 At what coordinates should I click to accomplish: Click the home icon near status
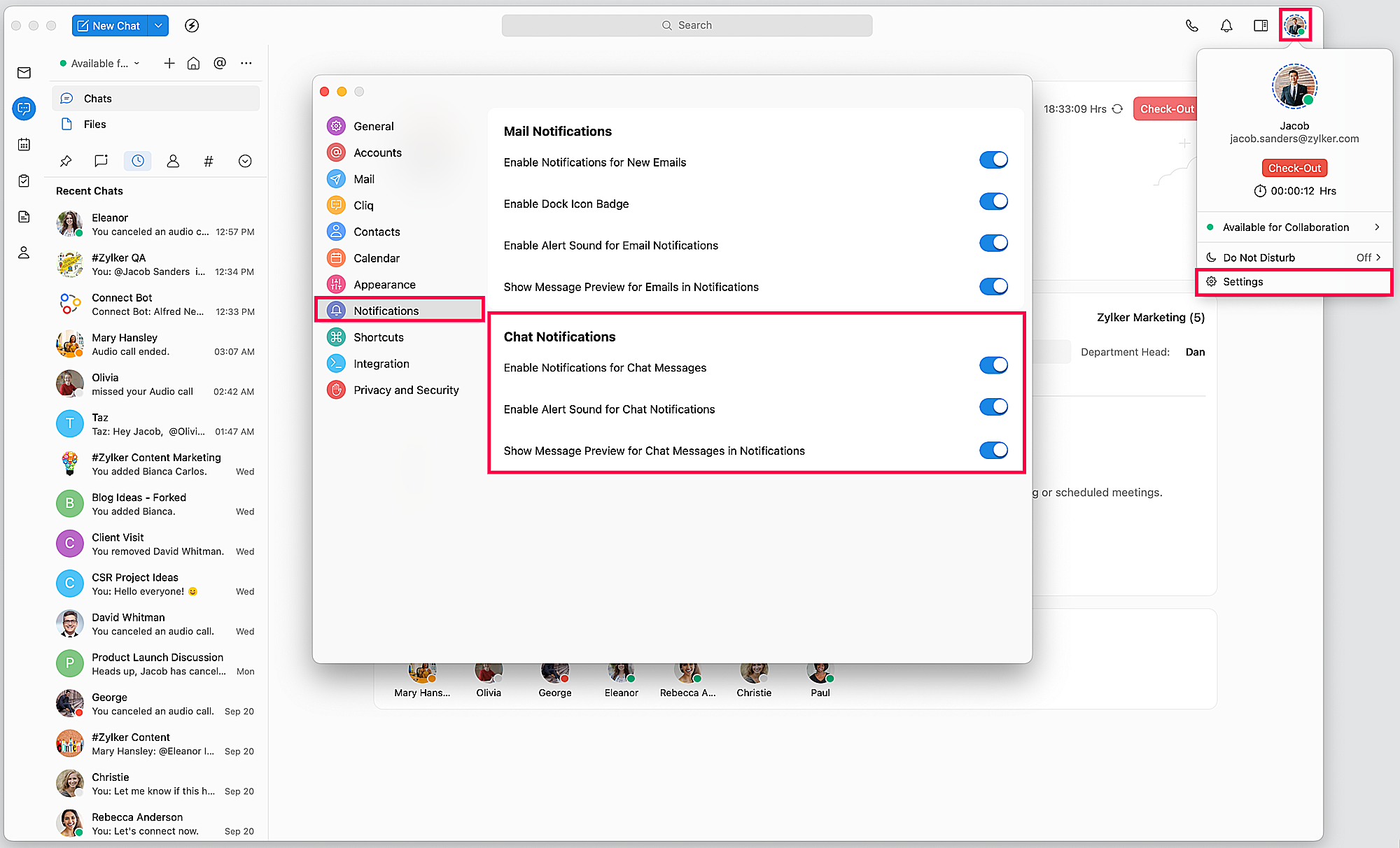(x=194, y=63)
